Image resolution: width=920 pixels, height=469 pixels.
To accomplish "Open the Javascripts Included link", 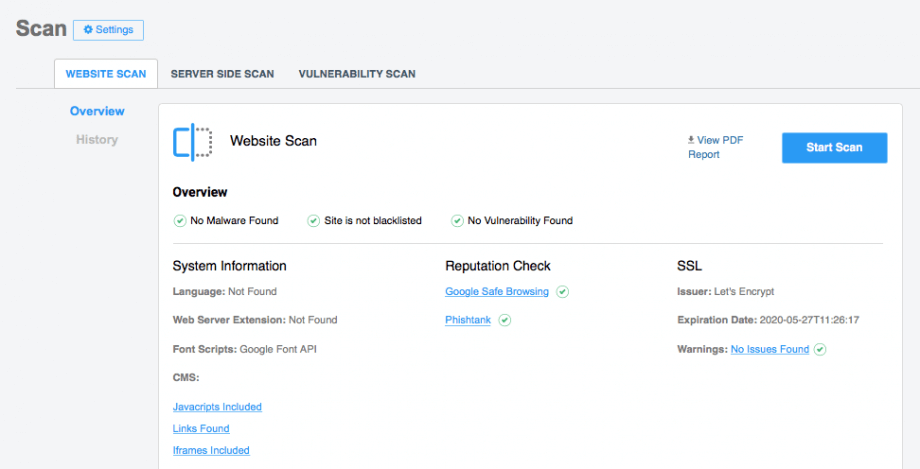I will [x=217, y=407].
